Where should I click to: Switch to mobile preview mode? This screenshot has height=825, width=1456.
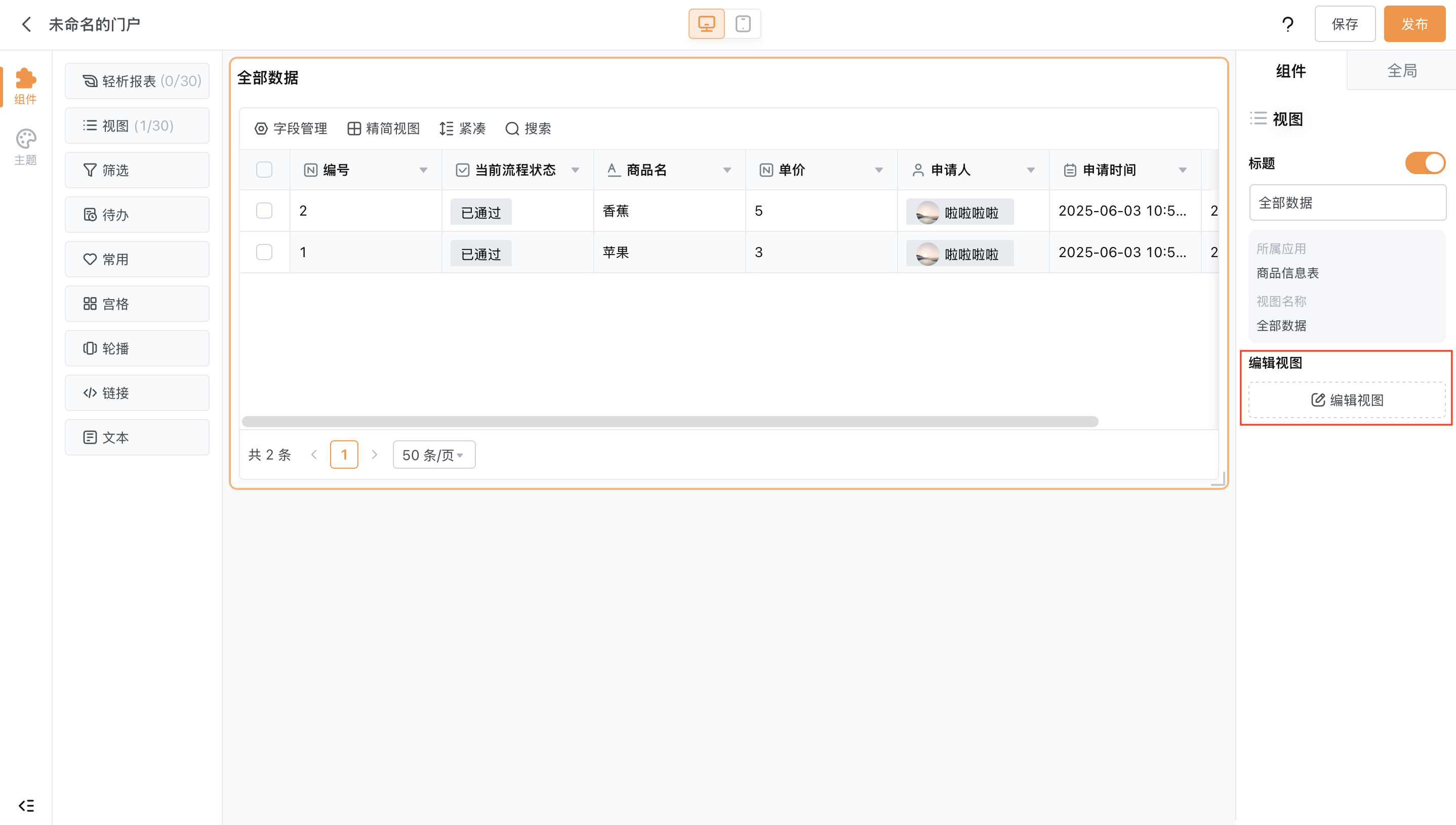pyautogui.click(x=743, y=24)
